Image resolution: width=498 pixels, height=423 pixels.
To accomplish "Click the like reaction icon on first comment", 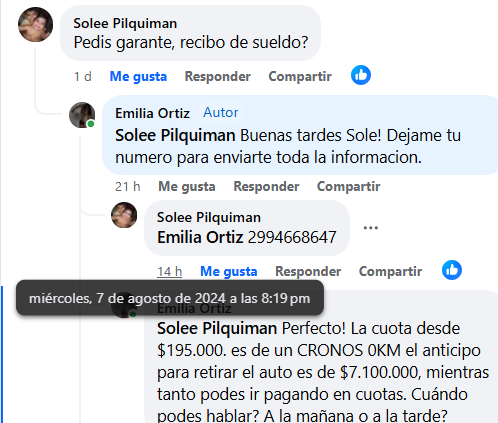I will 361,75.
